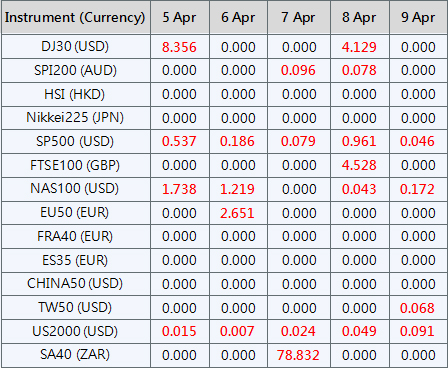The width and height of the screenshot is (448, 368).
Task: Click the Instrument (Currency) column header
Action: point(75,18)
